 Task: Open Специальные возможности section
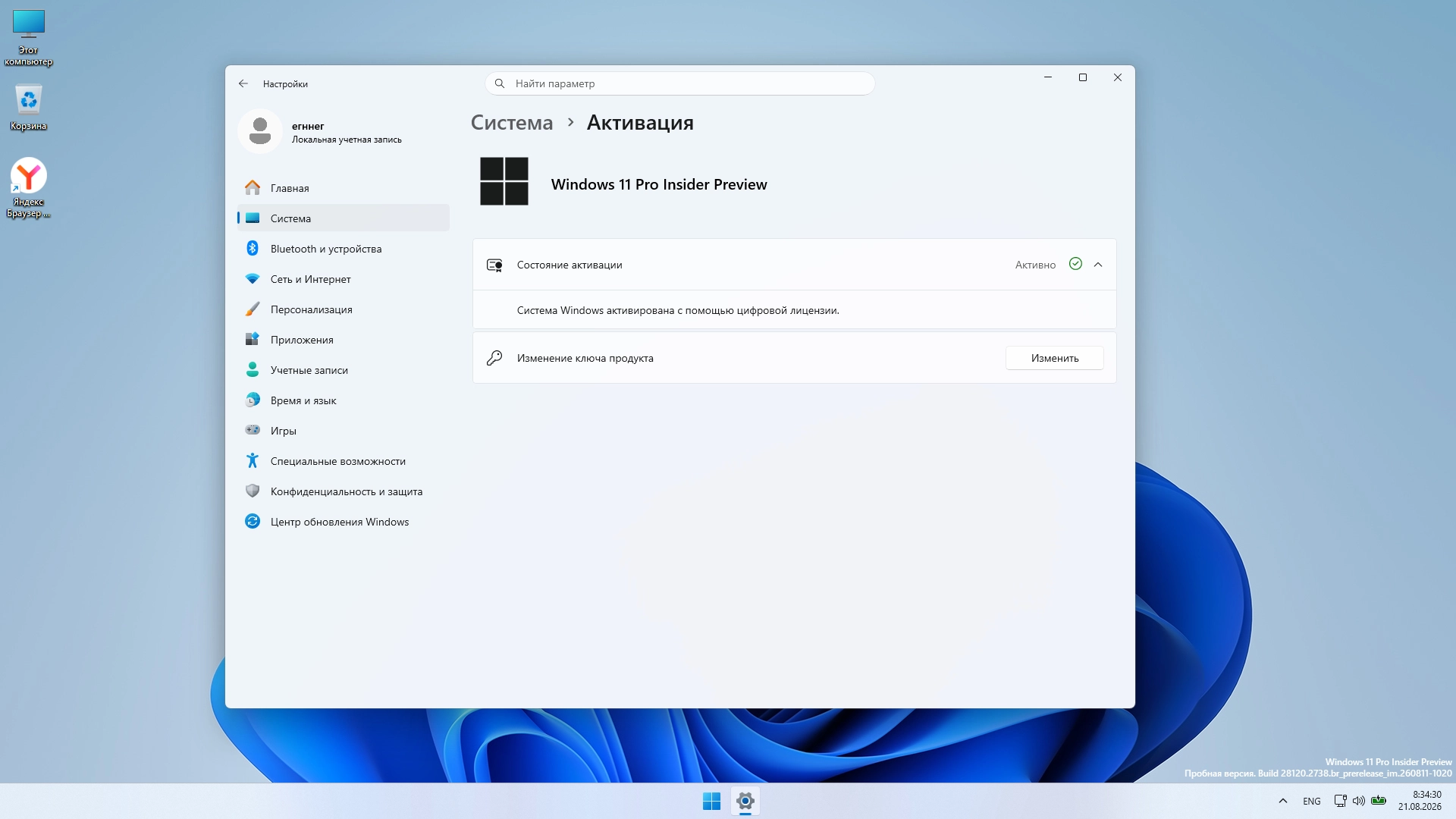[344, 461]
